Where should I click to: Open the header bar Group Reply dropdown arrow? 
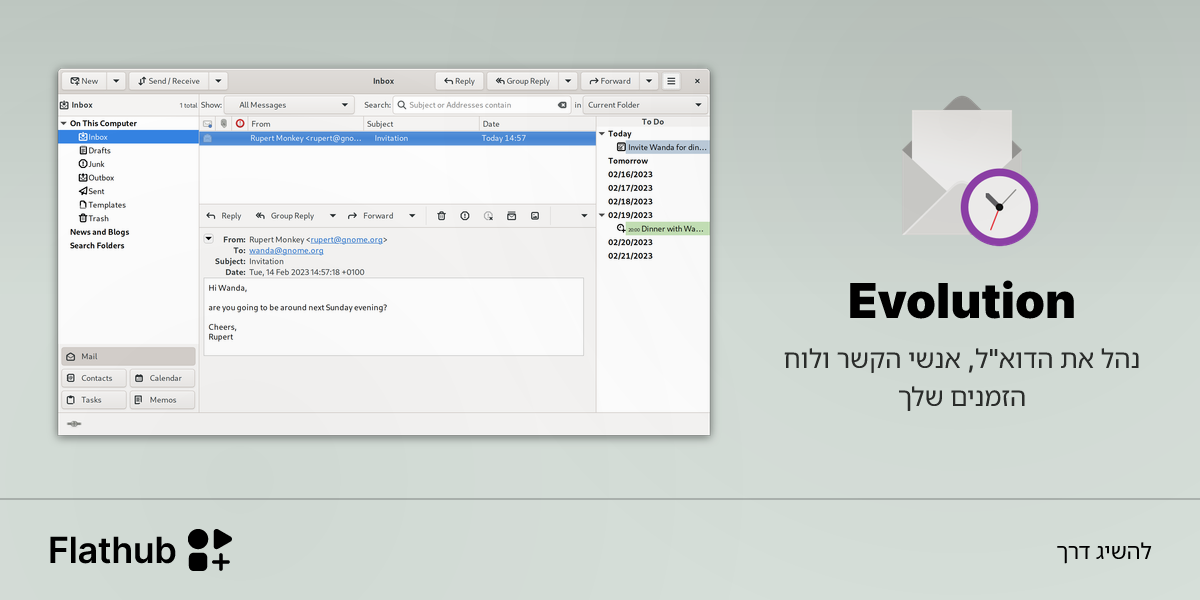tap(567, 81)
